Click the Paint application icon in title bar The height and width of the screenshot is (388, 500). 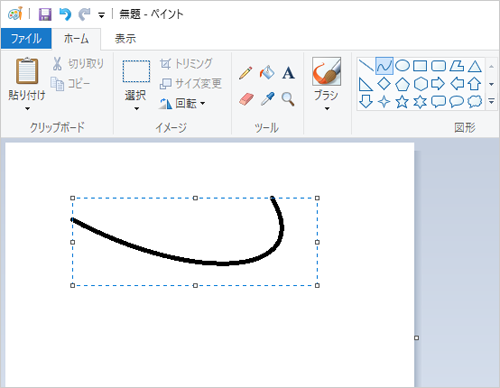tap(15, 14)
